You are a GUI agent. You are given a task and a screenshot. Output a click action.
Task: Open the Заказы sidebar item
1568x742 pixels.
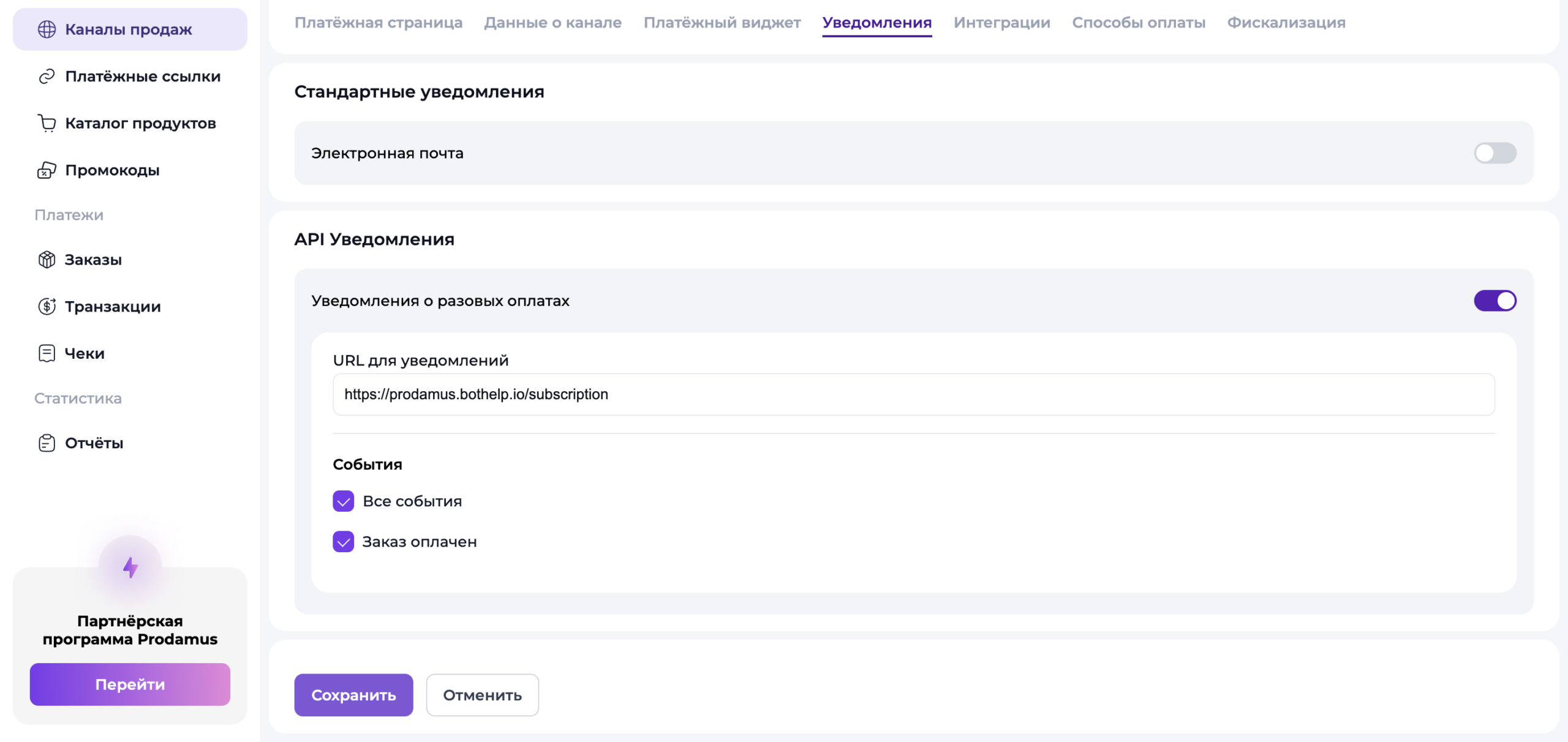point(130,260)
